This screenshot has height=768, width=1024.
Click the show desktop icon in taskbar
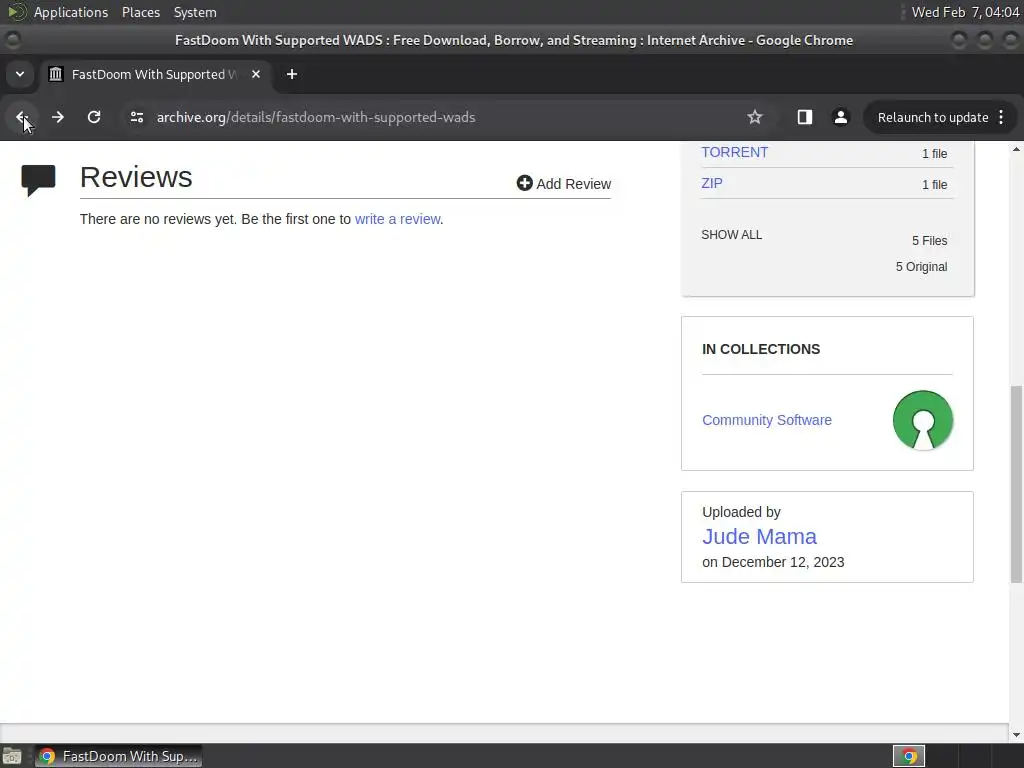point(12,756)
